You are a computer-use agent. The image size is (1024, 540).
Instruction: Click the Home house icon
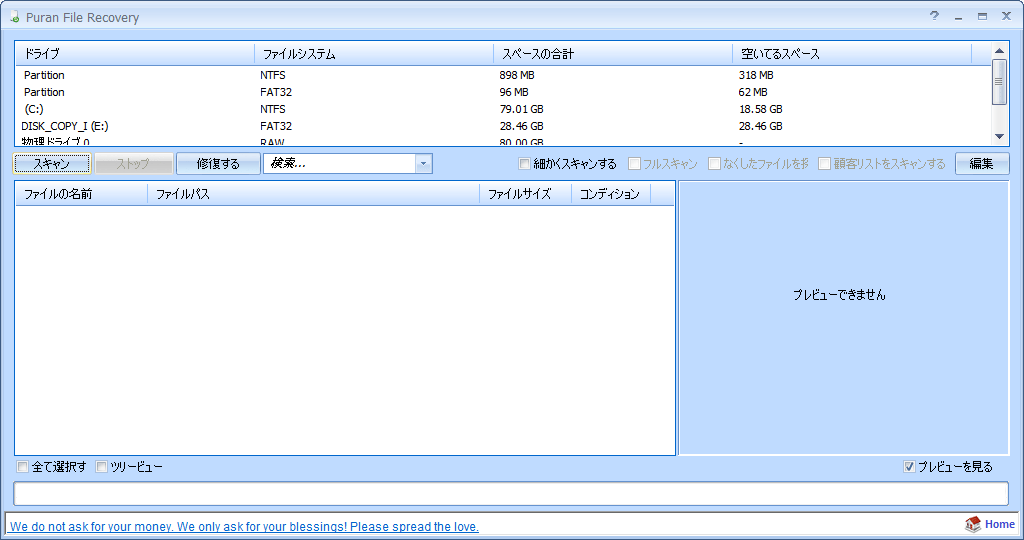(973, 525)
